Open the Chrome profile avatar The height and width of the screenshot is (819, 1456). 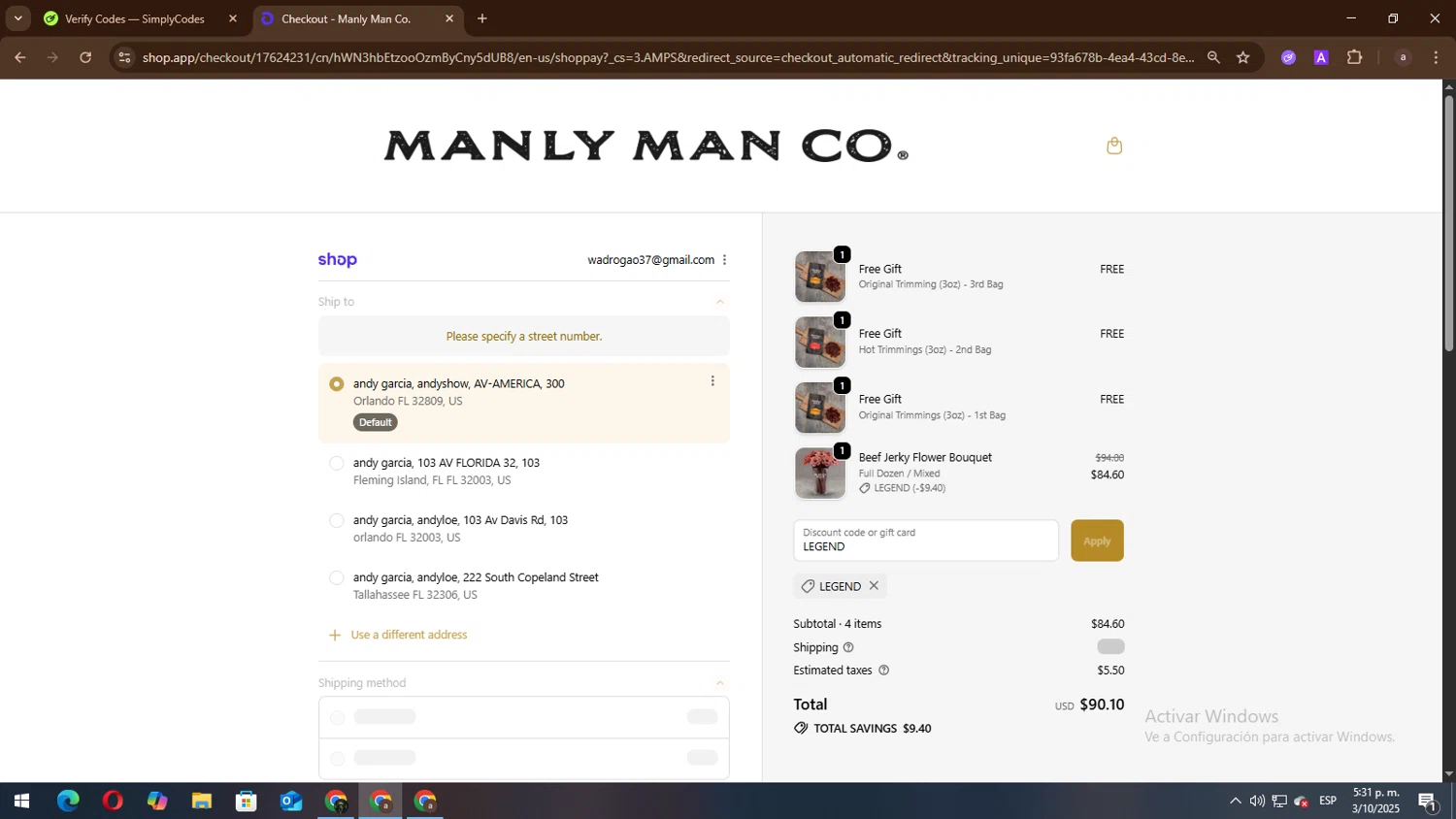tap(1403, 57)
